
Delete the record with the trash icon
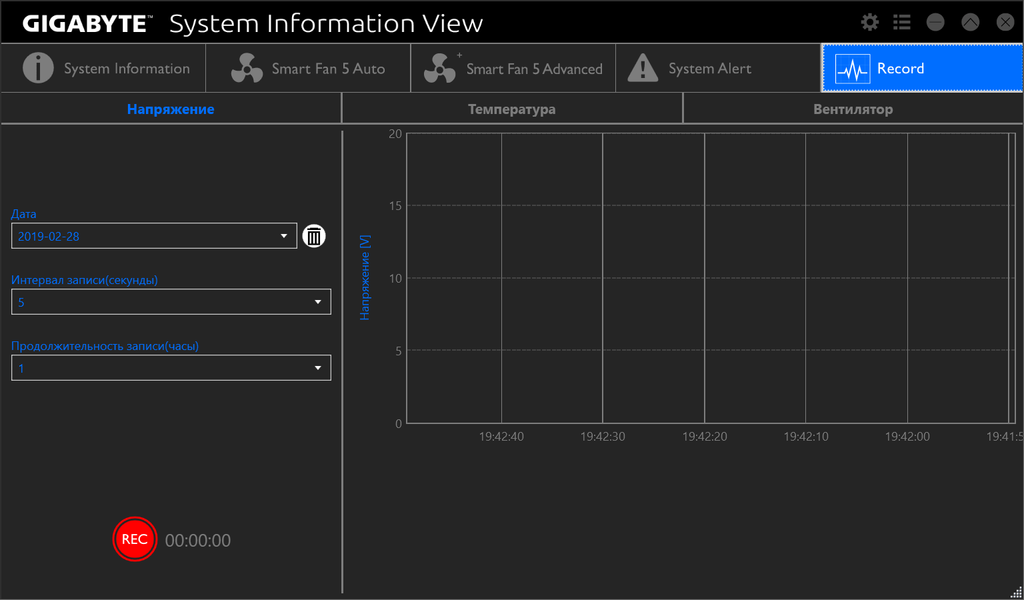[x=314, y=236]
